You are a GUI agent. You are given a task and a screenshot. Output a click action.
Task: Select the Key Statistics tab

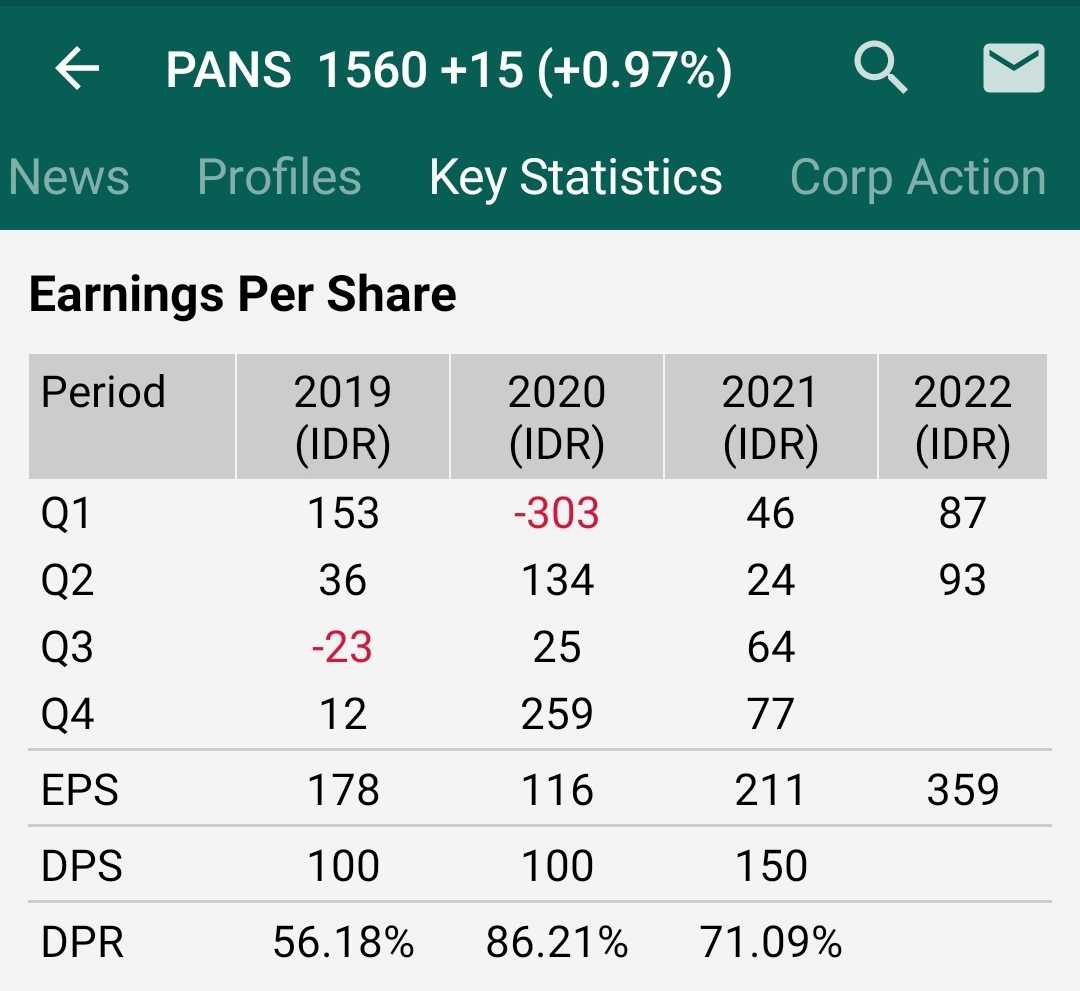coord(575,176)
